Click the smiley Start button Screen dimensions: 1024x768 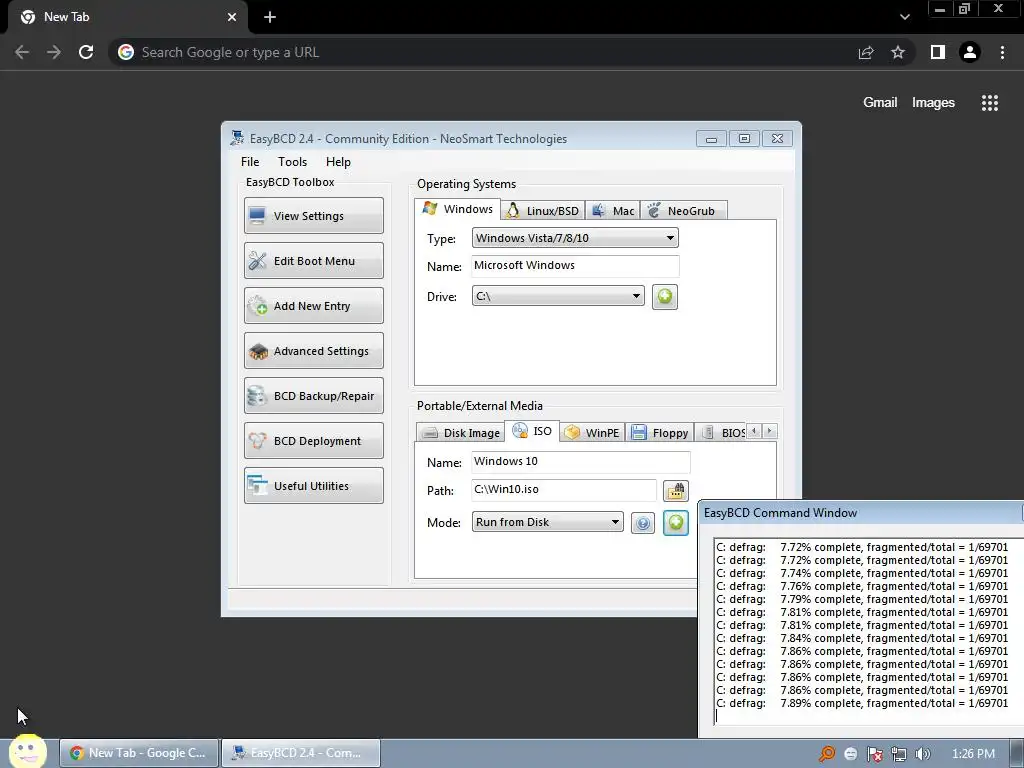(x=27, y=751)
